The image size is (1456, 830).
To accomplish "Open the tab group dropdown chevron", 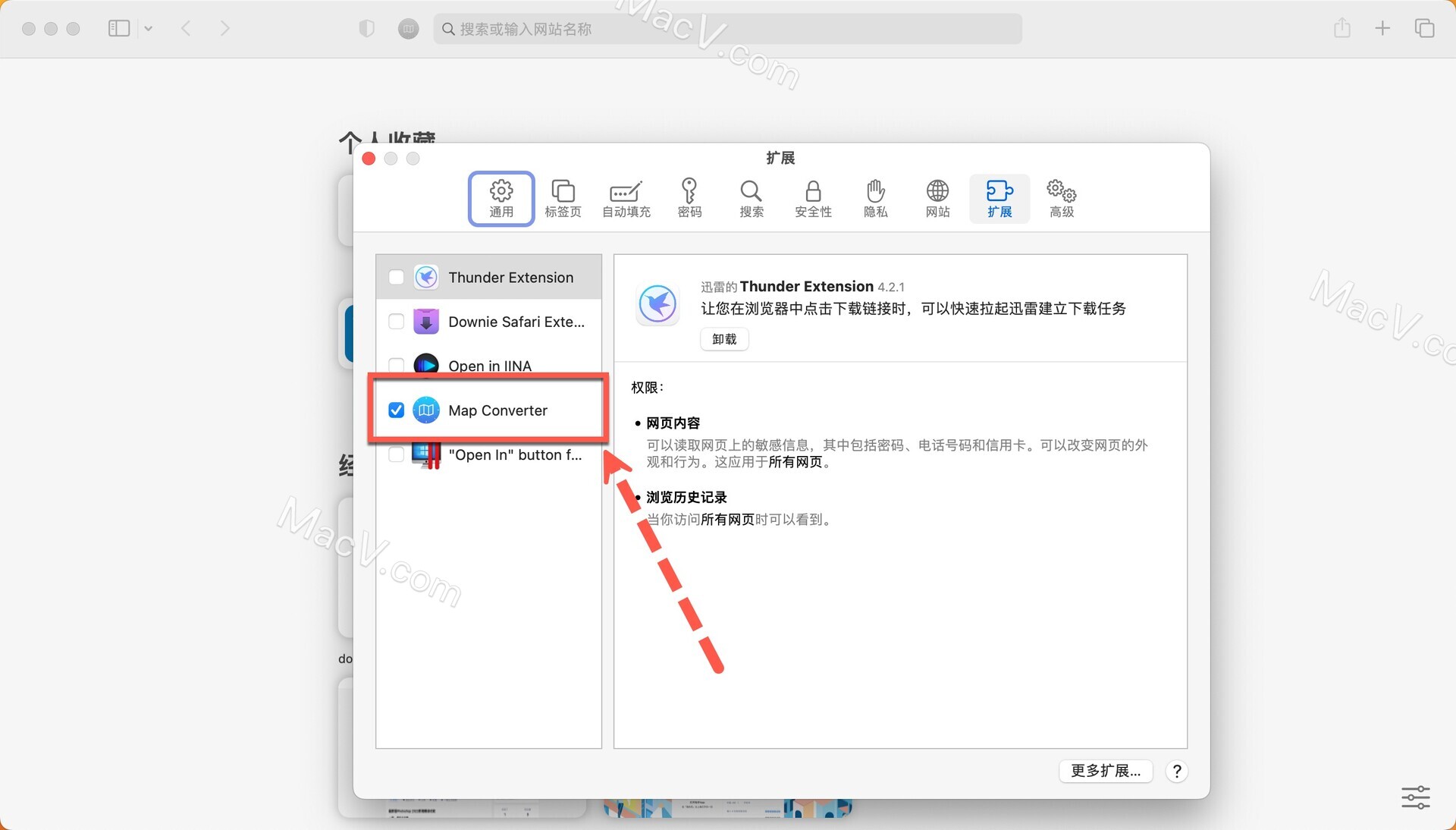I will 149,29.
